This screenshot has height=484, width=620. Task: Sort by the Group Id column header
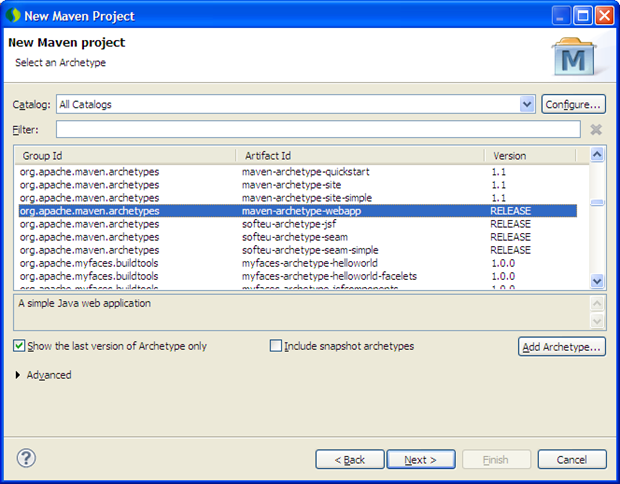pos(125,156)
